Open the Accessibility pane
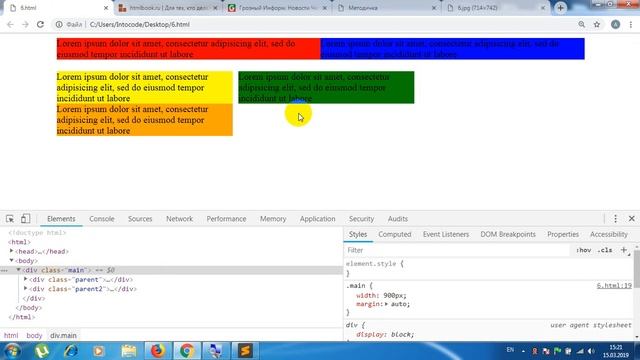 609,234
